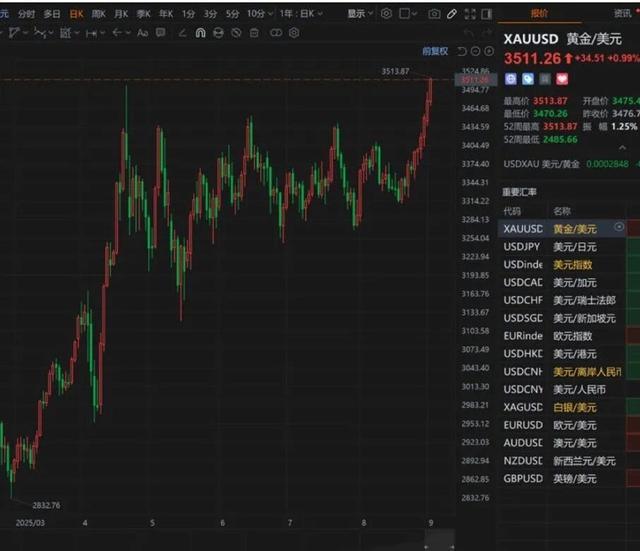This screenshot has height=551, width=640.
Task: Expand the 1年:日K range dropdown
Action: pos(301,14)
